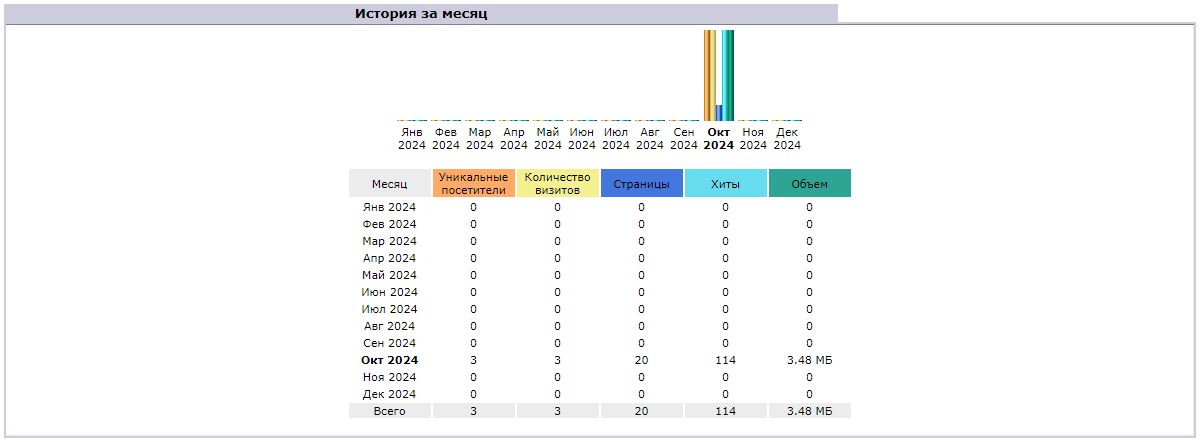Click the orange unique visitors bar for October
The height and width of the screenshot is (442, 1200).
pyautogui.click(x=707, y=75)
